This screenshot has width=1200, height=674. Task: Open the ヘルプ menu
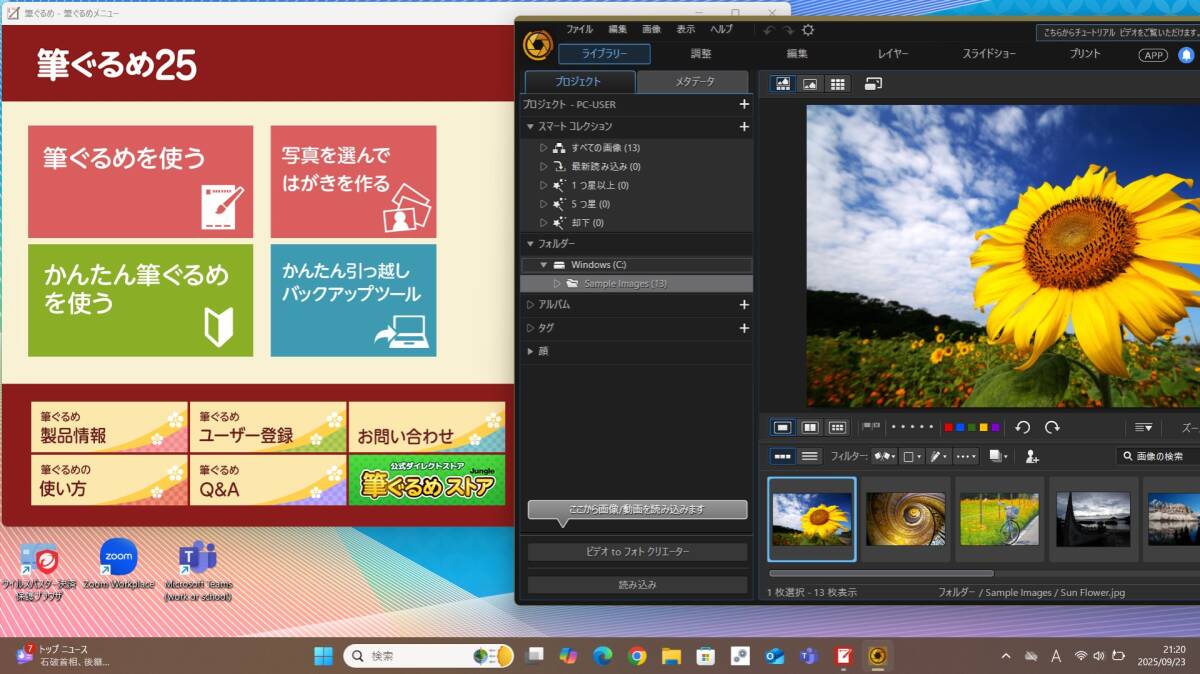point(721,30)
